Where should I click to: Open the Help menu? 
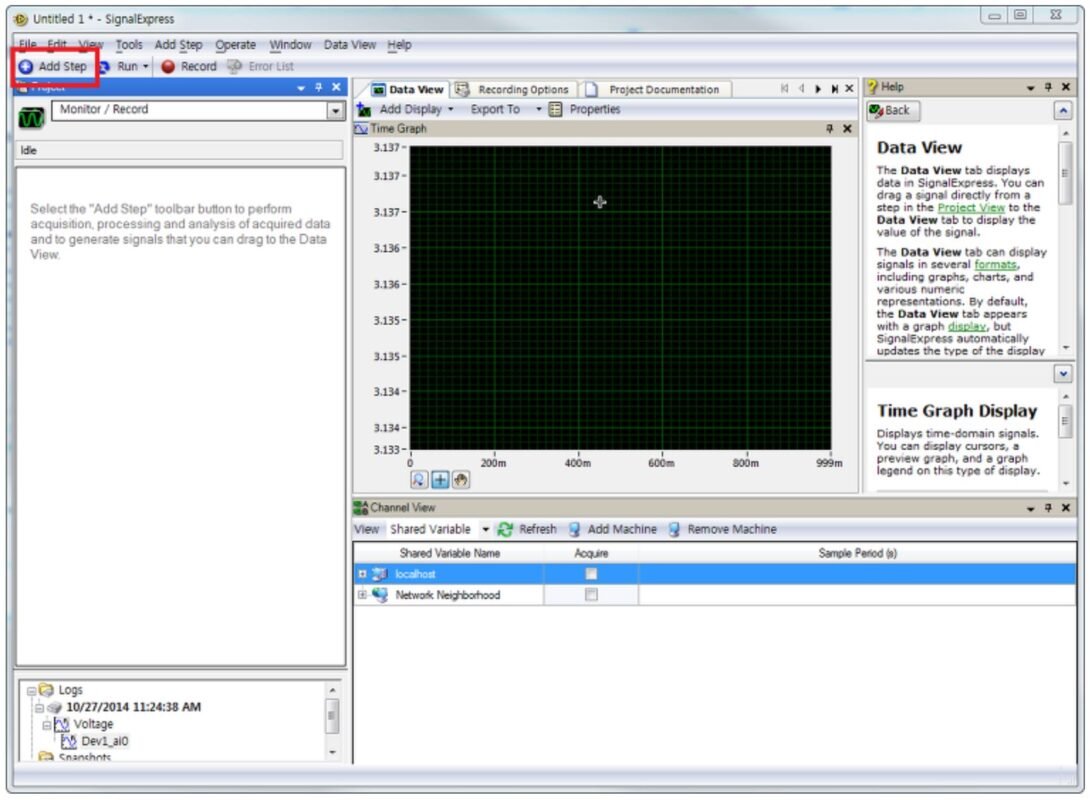399,45
